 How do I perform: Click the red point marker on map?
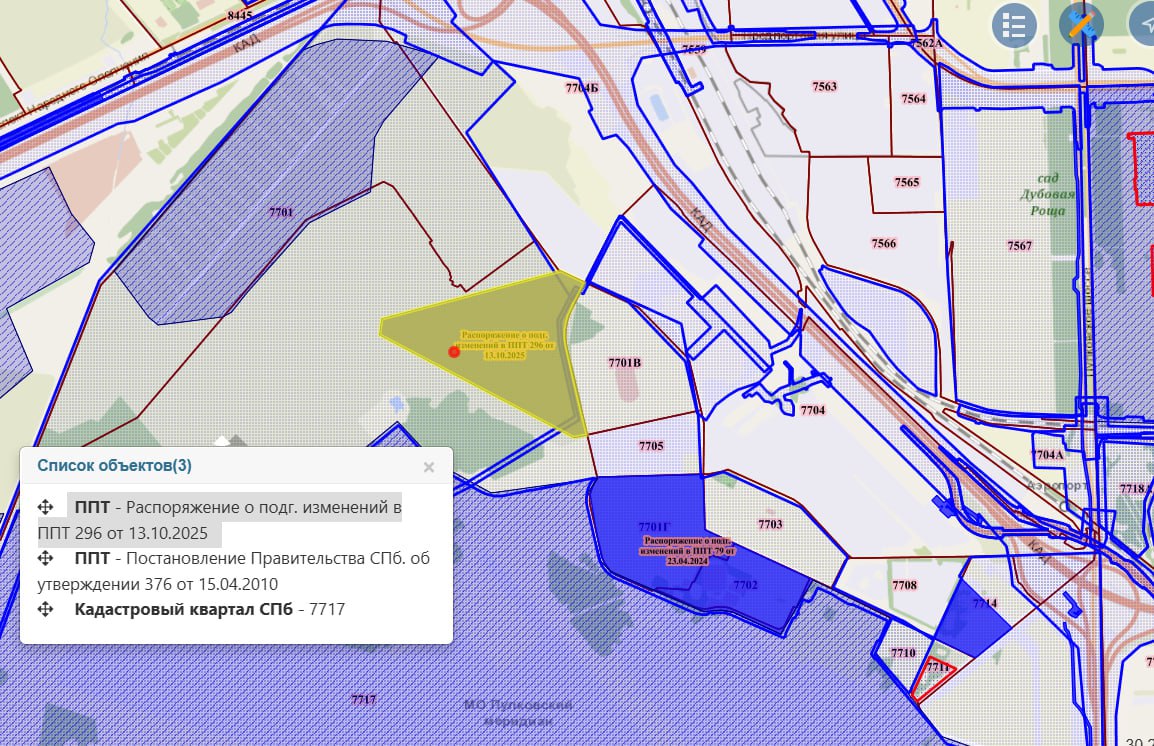(454, 351)
